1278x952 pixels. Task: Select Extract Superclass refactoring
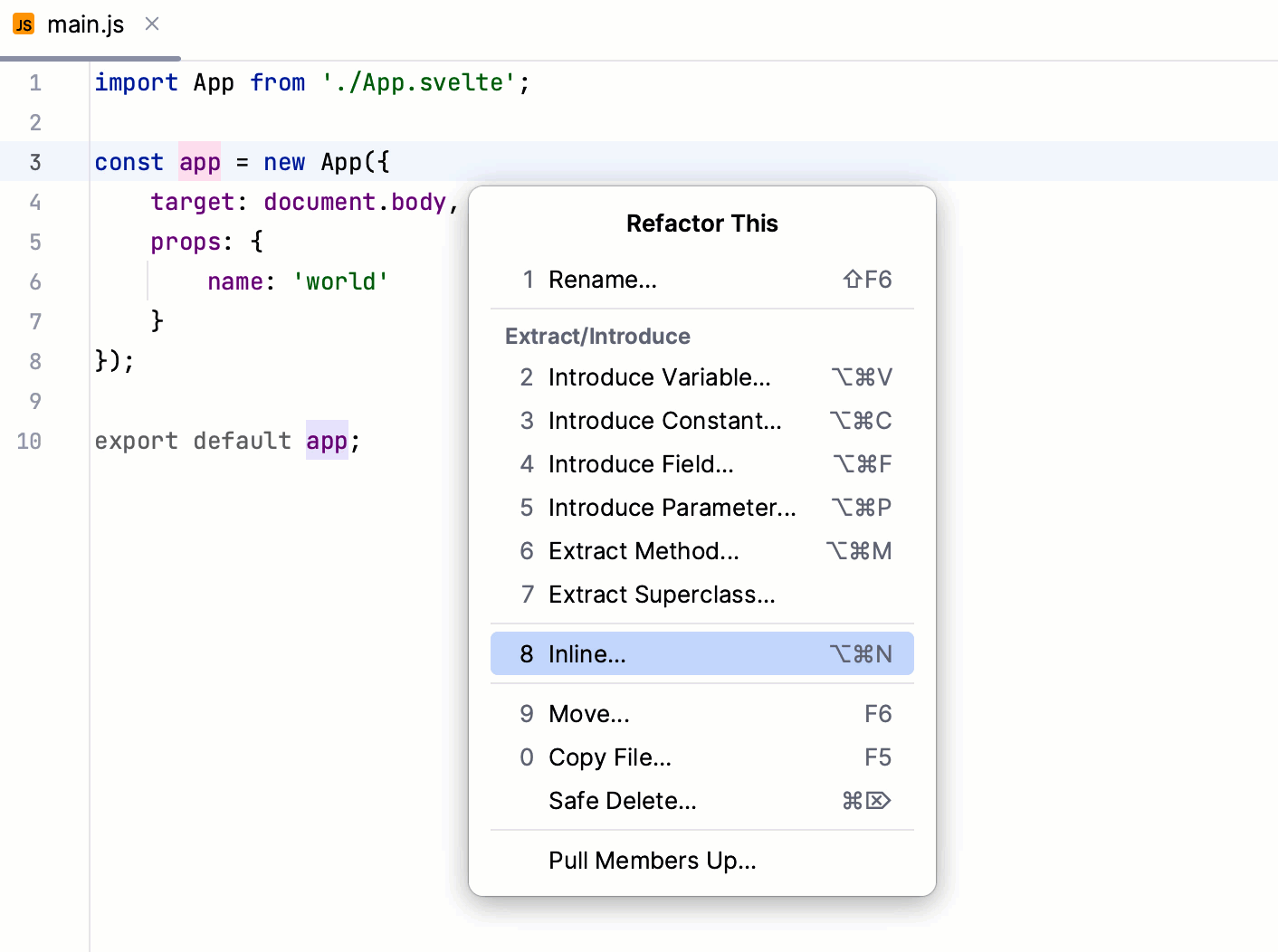click(662, 595)
